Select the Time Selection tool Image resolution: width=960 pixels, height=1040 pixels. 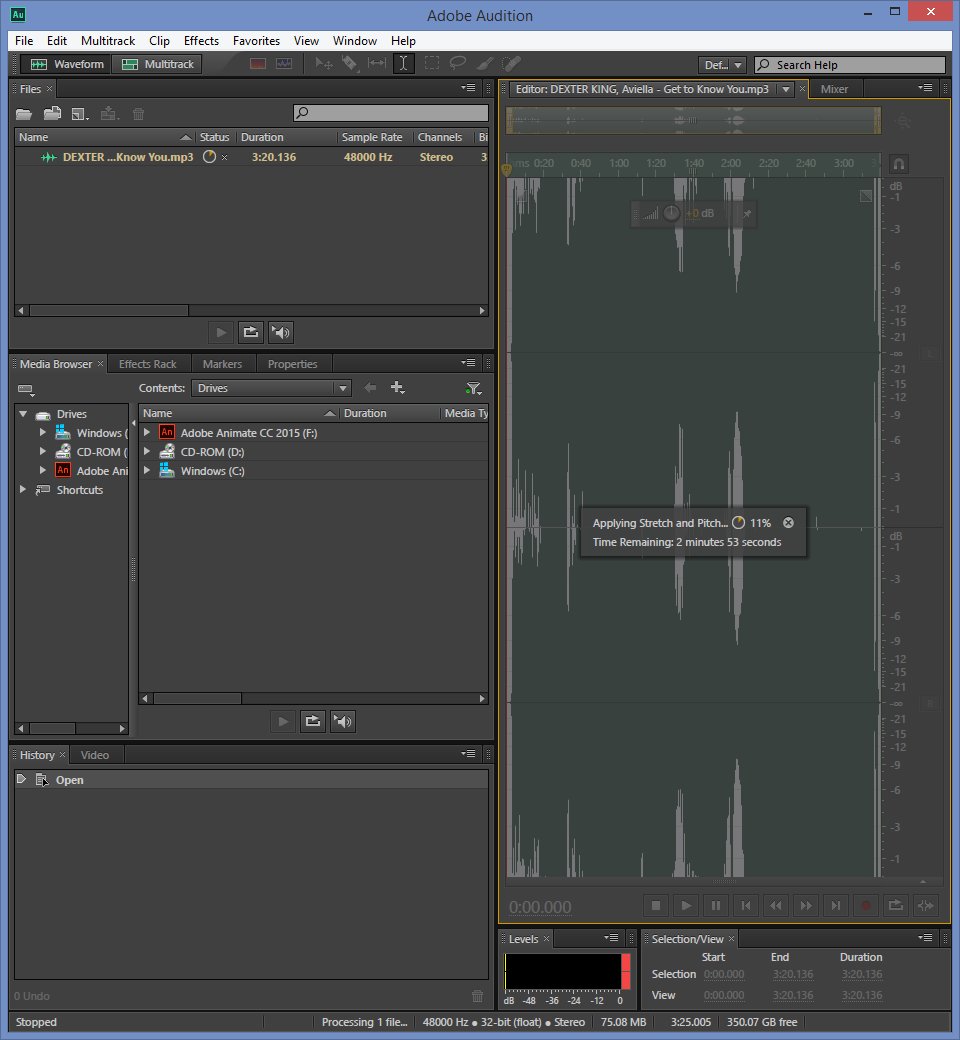pos(403,64)
